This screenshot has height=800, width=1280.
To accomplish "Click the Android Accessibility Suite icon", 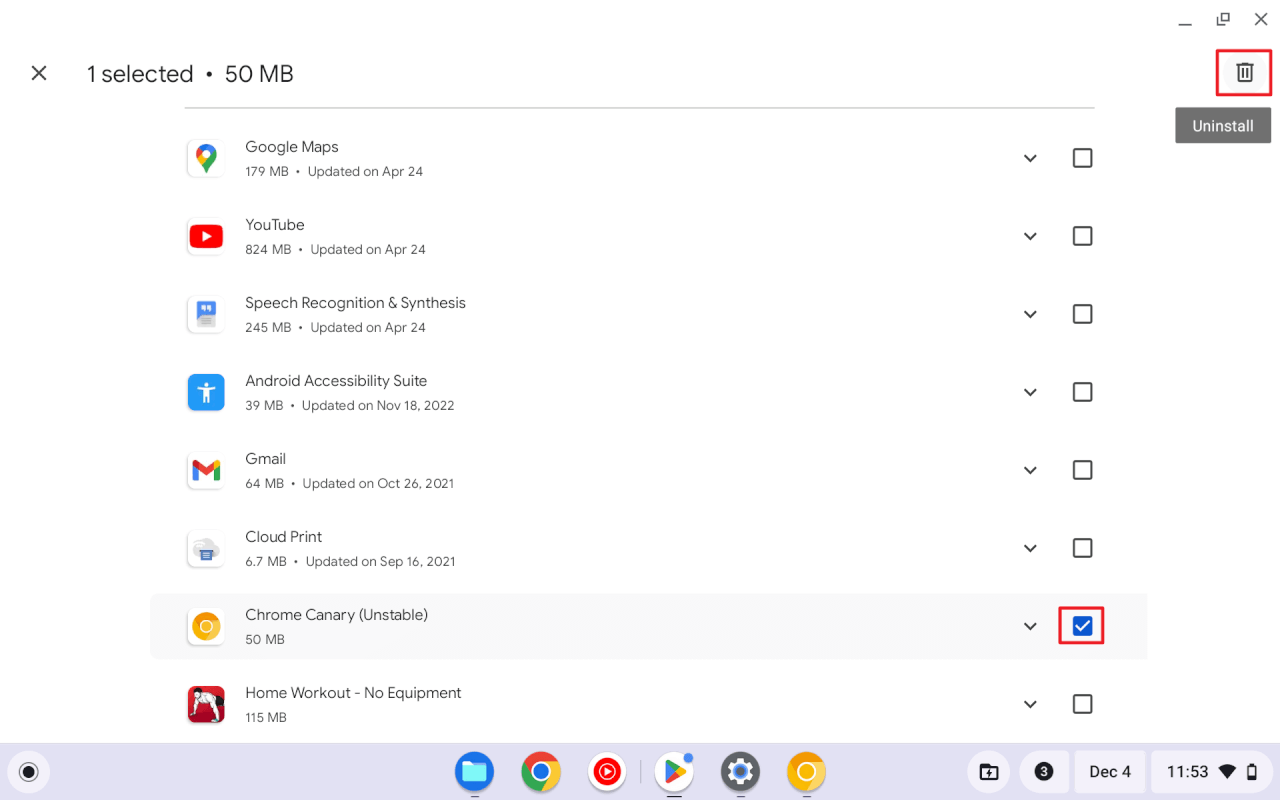I will (x=206, y=392).
